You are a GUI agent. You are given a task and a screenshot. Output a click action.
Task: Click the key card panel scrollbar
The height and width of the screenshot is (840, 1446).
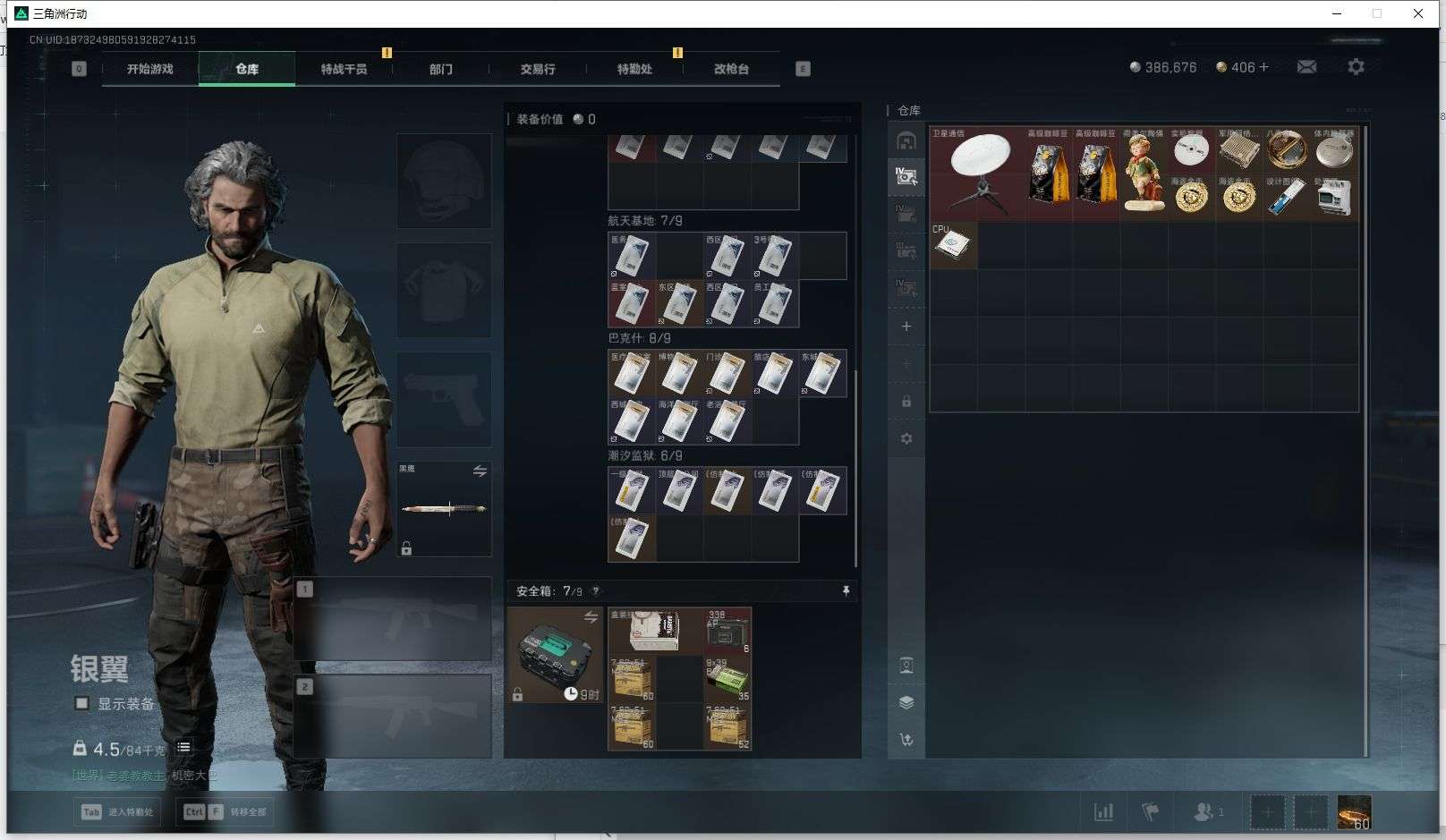point(855,468)
